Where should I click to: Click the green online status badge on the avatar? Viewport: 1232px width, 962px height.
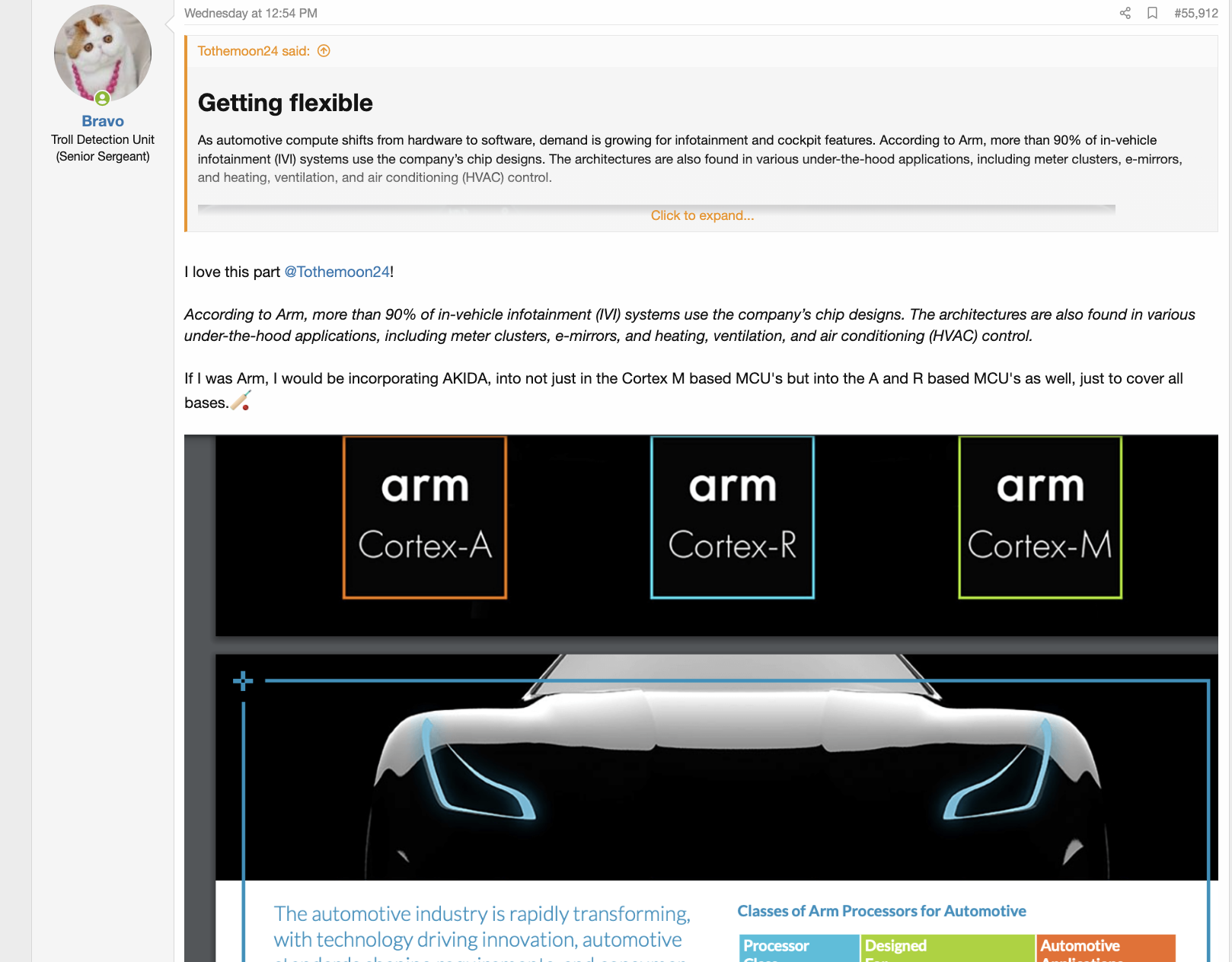(x=102, y=98)
